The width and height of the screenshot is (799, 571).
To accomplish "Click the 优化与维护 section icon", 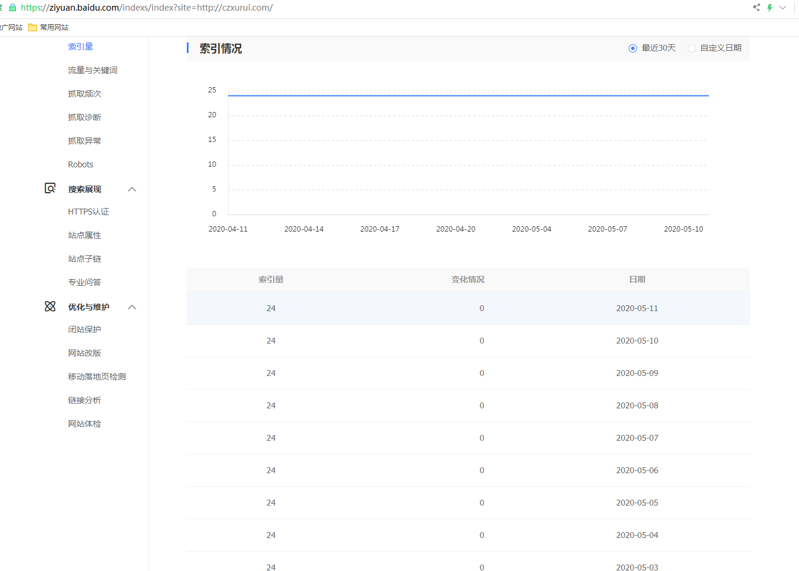I will (50, 306).
